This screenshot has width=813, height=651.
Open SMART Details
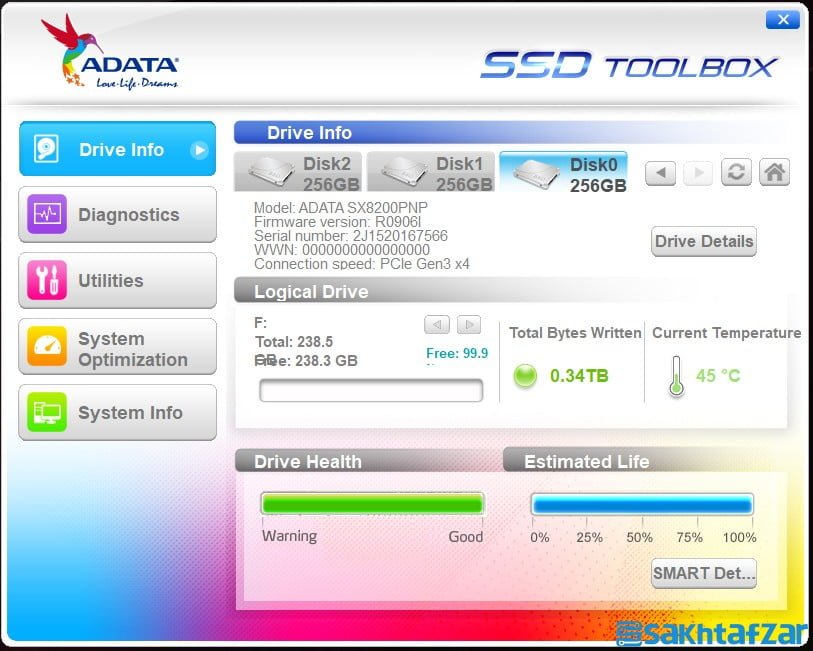703,574
